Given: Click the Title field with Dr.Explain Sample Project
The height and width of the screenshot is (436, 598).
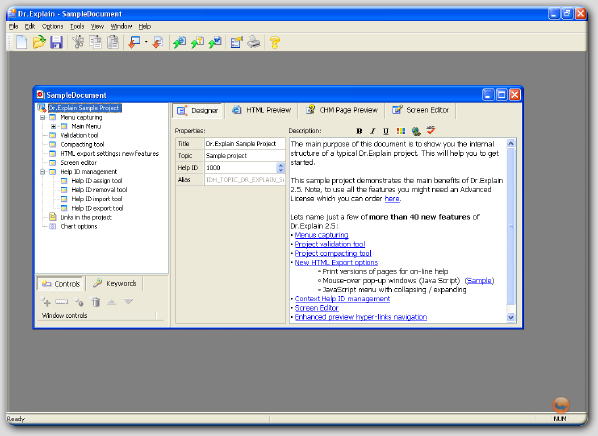Looking at the screenshot, I should point(244,144).
